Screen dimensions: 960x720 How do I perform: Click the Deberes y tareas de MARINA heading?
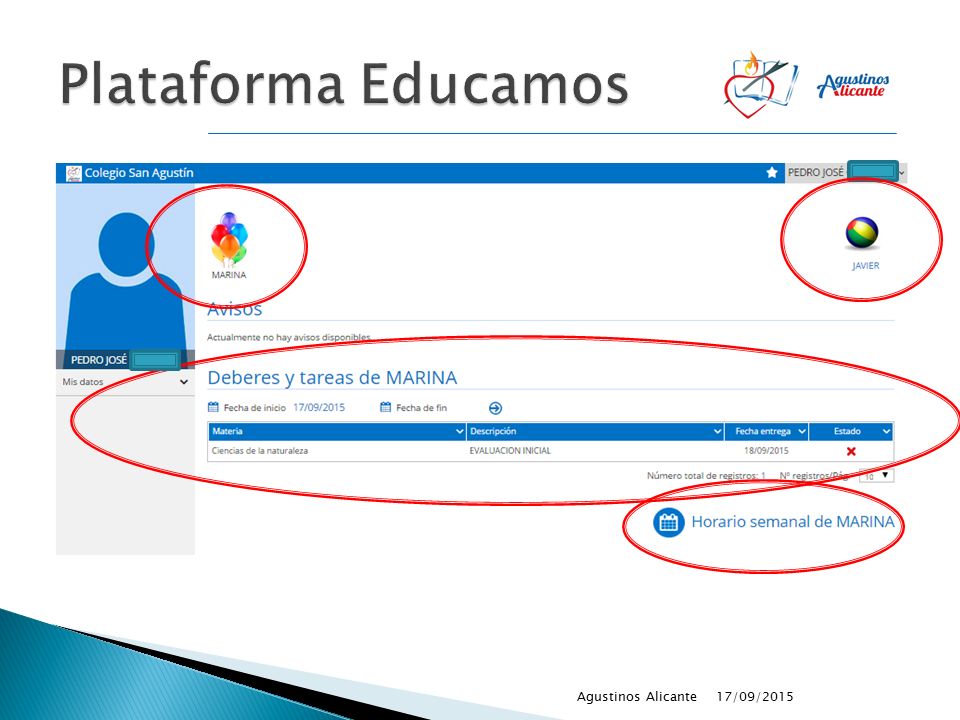click(x=332, y=378)
